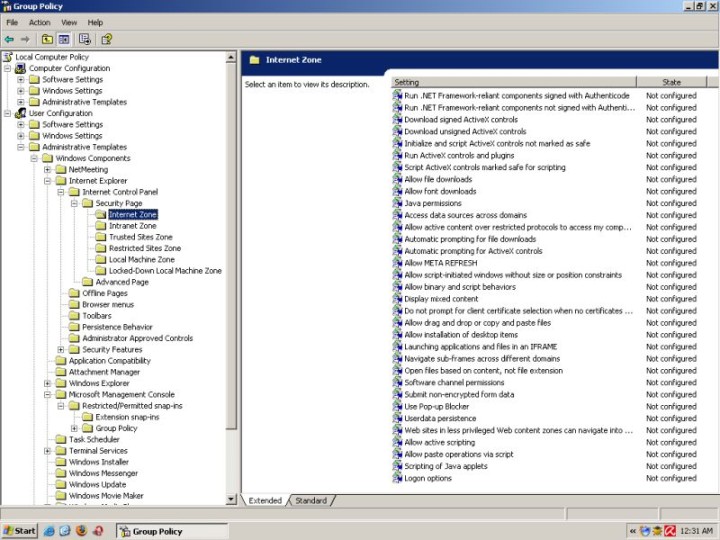Click the tree pane scroll down arrow

tap(232, 499)
